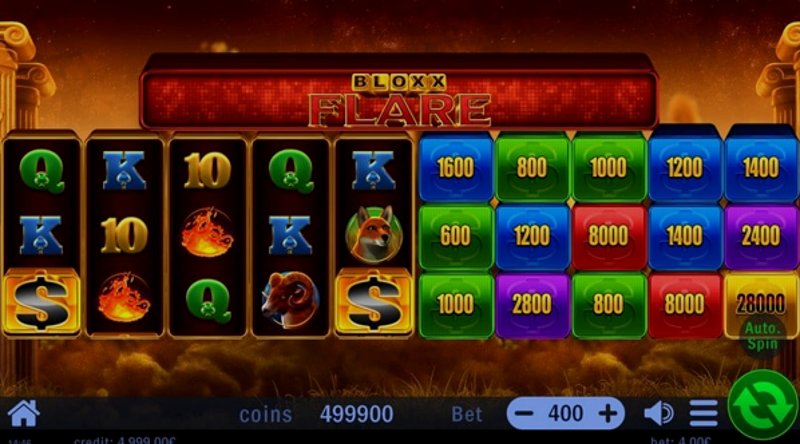Open the hamburger menu
The width and height of the screenshot is (800, 444).
[x=704, y=413]
